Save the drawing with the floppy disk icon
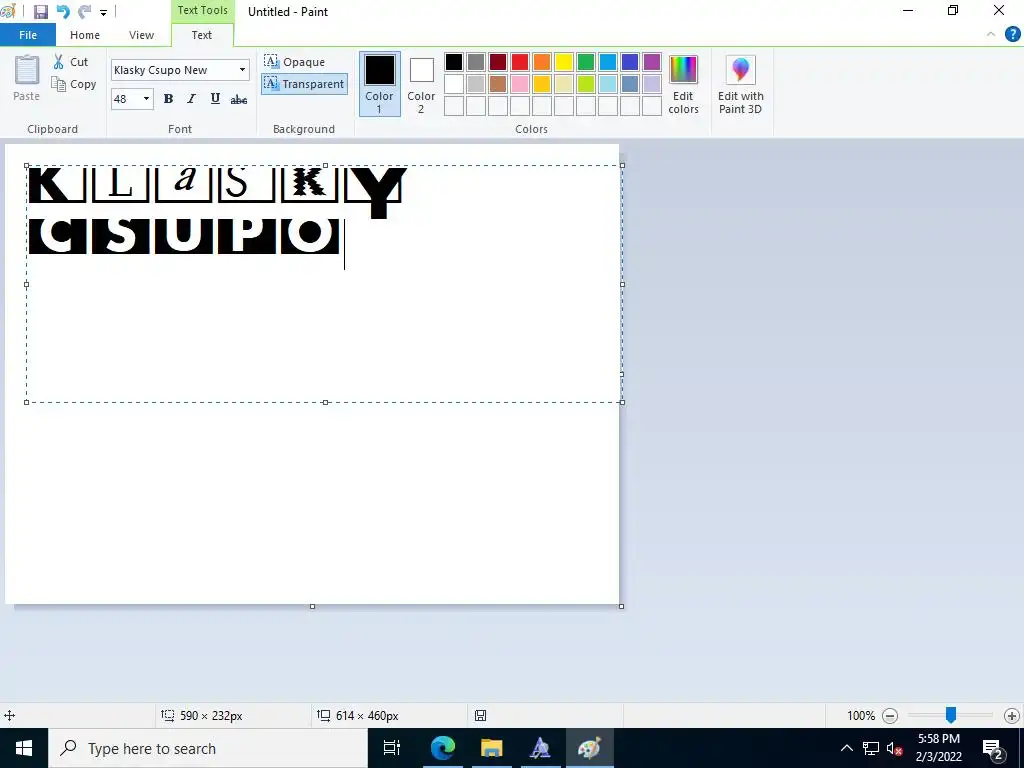 40,12
